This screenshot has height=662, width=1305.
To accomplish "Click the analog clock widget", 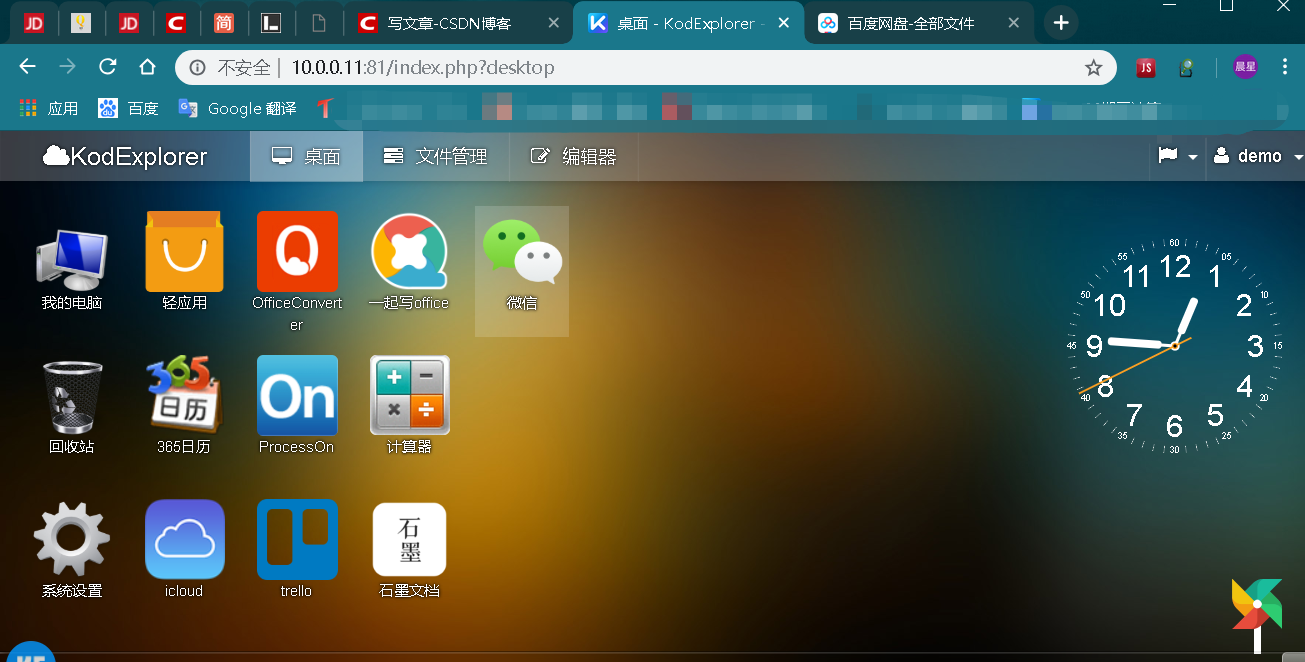I will point(1174,345).
